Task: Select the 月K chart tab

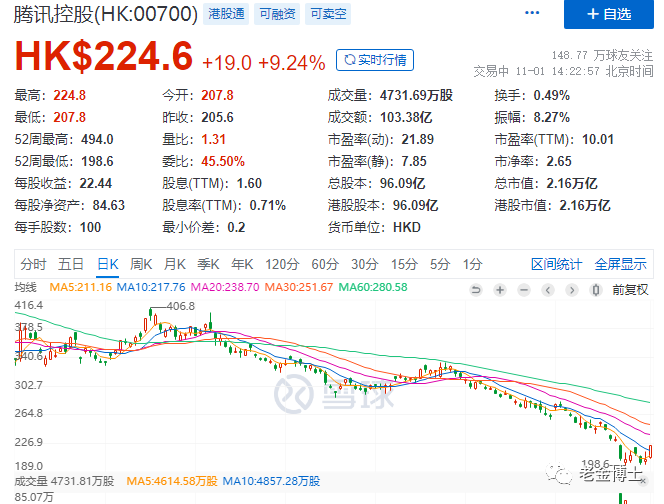Action: 175,264
